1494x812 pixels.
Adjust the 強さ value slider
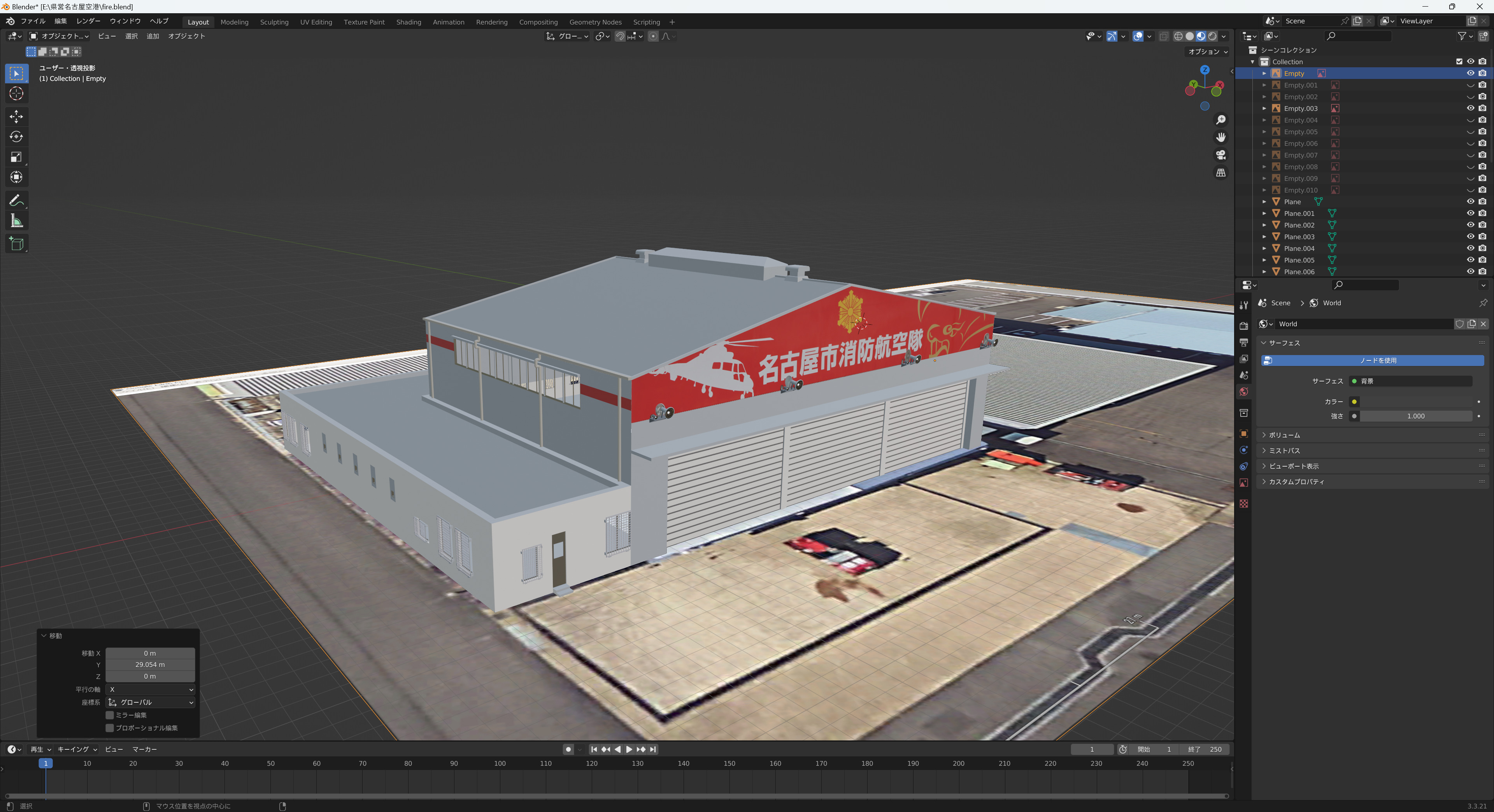click(1416, 416)
